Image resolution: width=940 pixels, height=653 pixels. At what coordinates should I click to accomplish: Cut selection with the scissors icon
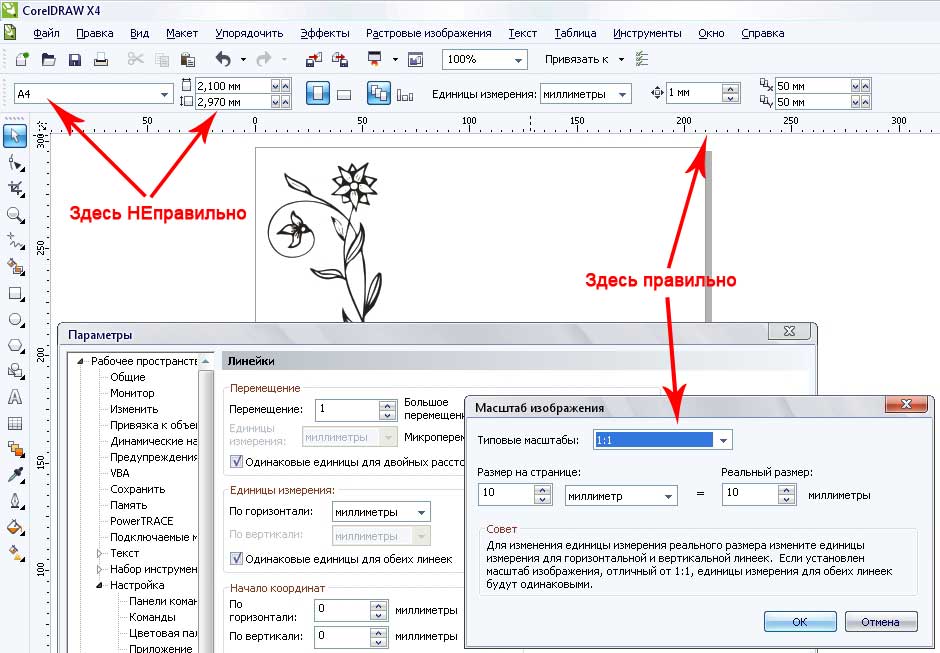[x=135, y=59]
